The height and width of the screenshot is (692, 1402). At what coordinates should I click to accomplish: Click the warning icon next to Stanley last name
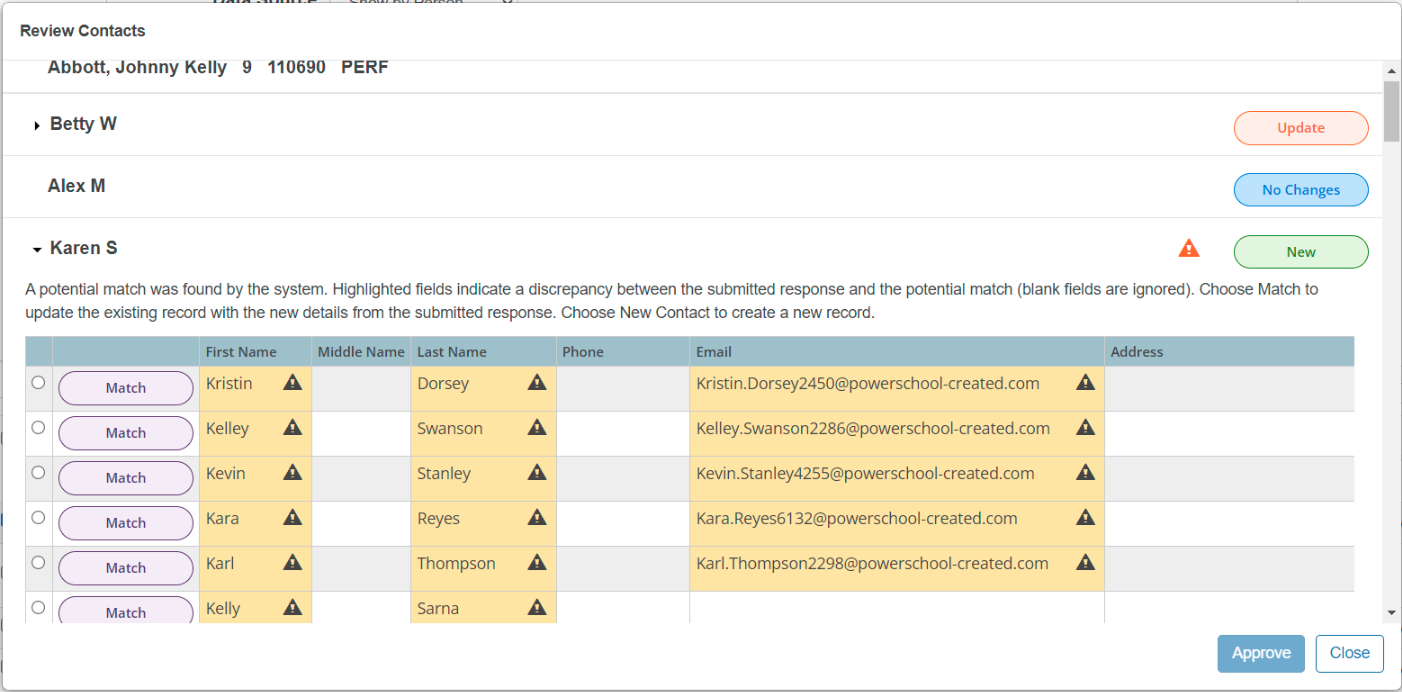pos(536,473)
